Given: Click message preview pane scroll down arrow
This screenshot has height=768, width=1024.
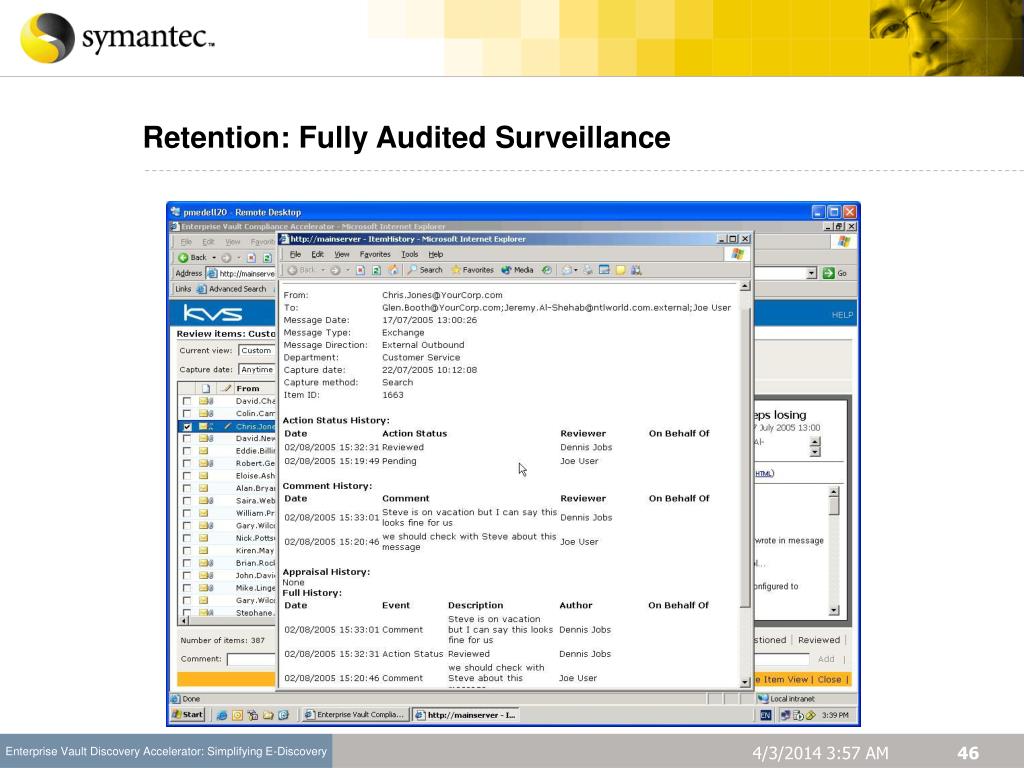Looking at the screenshot, I should coord(834,611).
